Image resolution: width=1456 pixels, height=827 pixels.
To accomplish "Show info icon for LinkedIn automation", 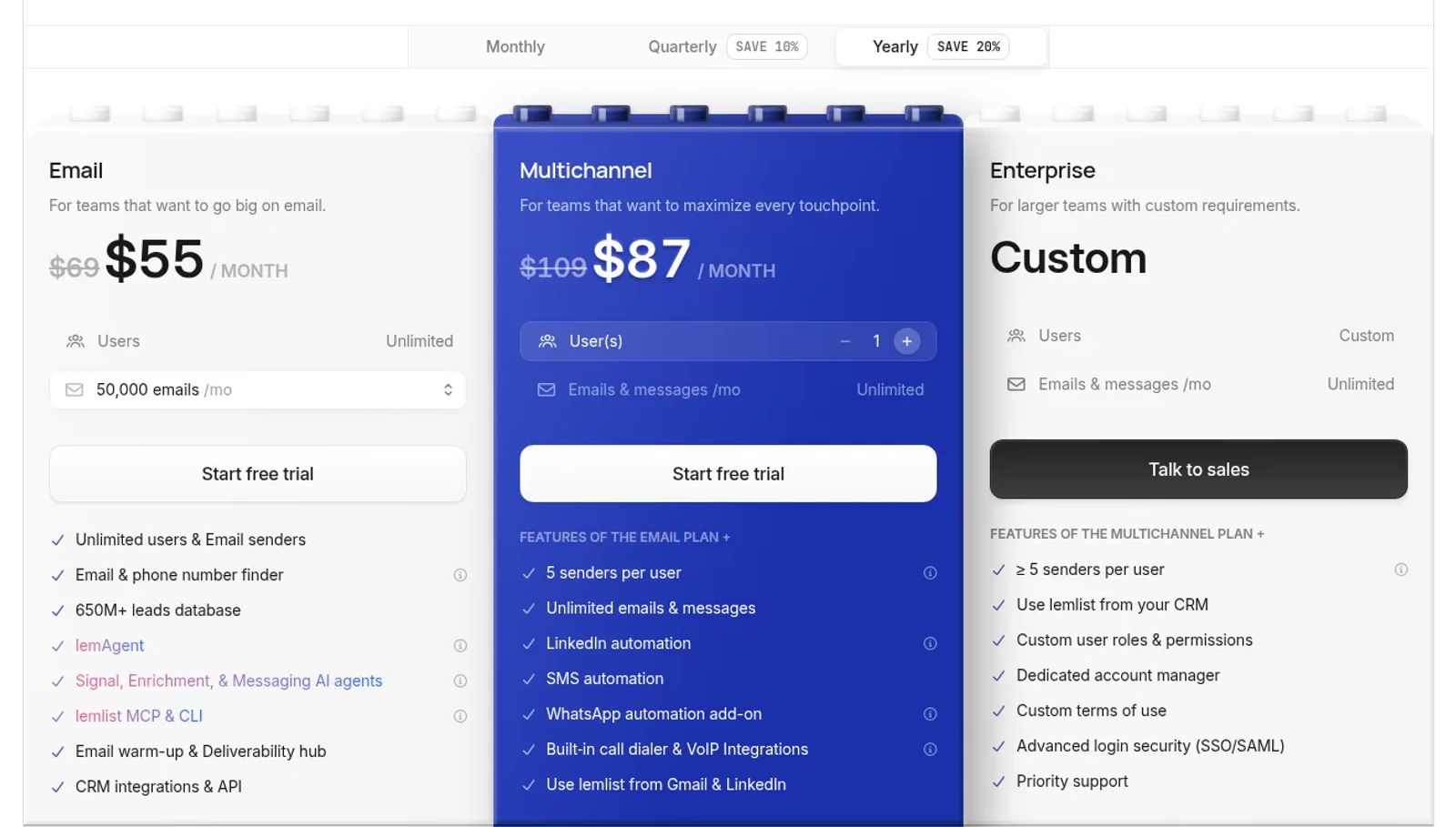I will (930, 644).
